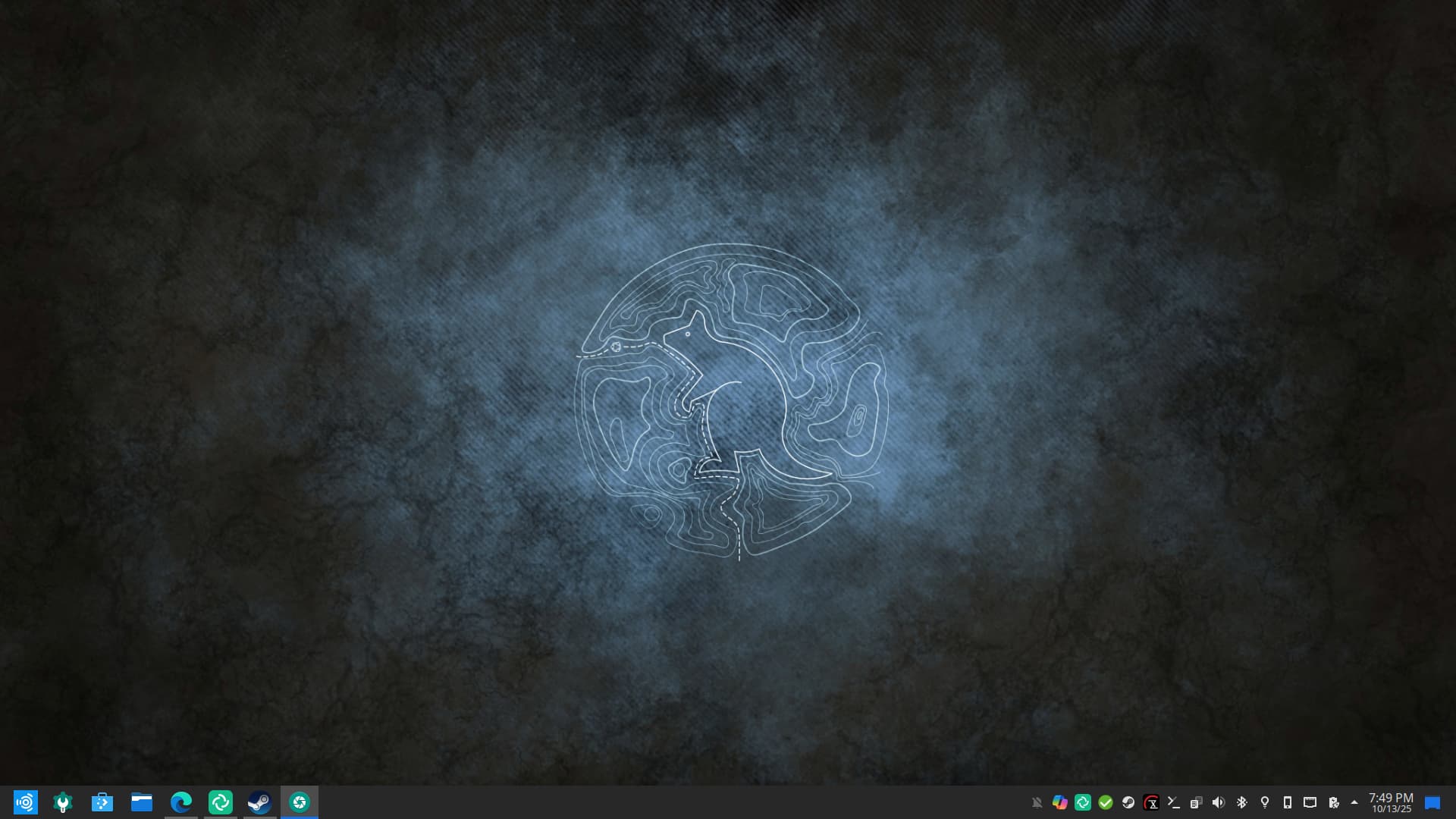The height and width of the screenshot is (819, 1456).
Task: Click the green checkmark tray icon
Action: pyautogui.click(x=1106, y=802)
